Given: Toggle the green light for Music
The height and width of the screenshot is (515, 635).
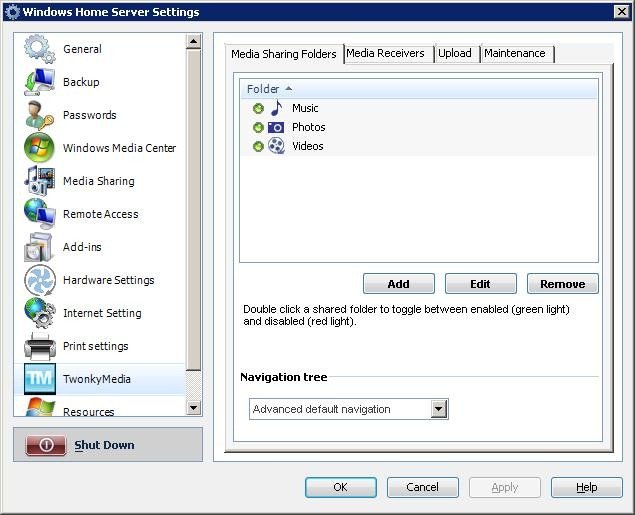Looking at the screenshot, I should click(258, 109).
